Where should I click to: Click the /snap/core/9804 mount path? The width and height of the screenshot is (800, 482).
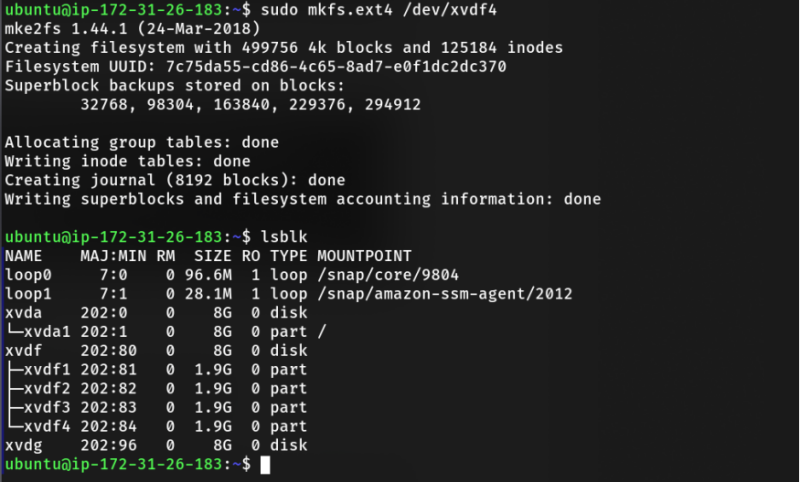(x=388, y=275)
